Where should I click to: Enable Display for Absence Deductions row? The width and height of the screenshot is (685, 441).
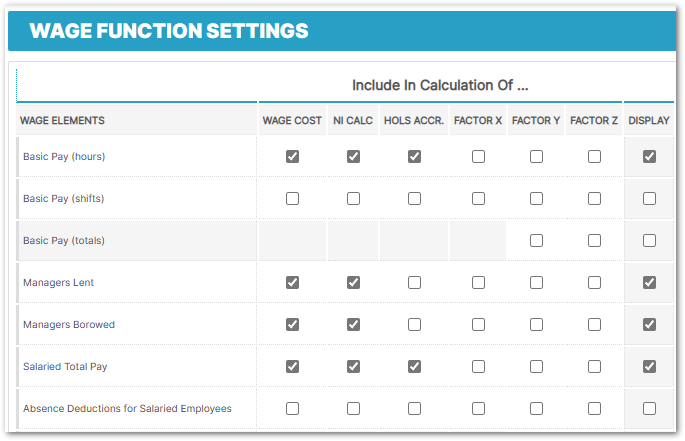coord(649,409)
